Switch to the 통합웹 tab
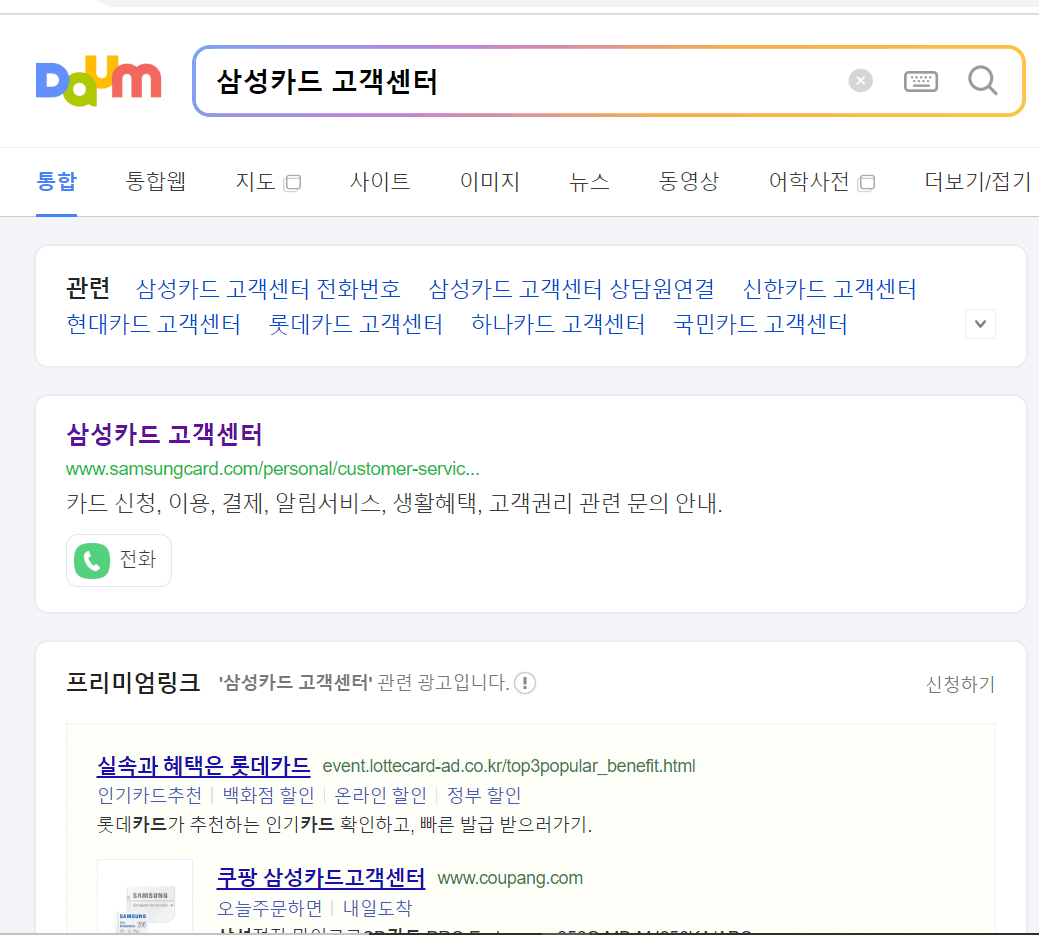 [156, 181]
